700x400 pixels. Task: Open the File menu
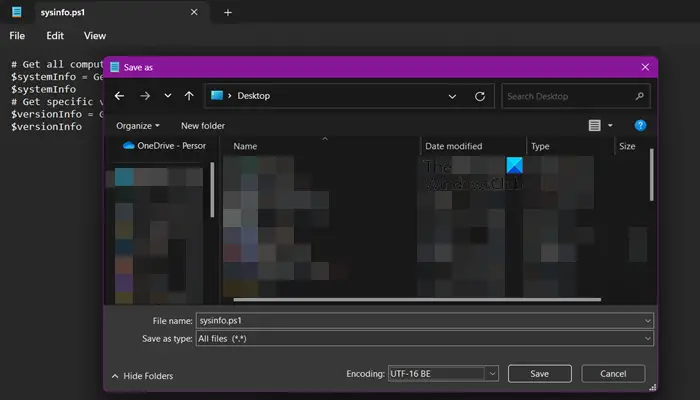click(17, 36)
